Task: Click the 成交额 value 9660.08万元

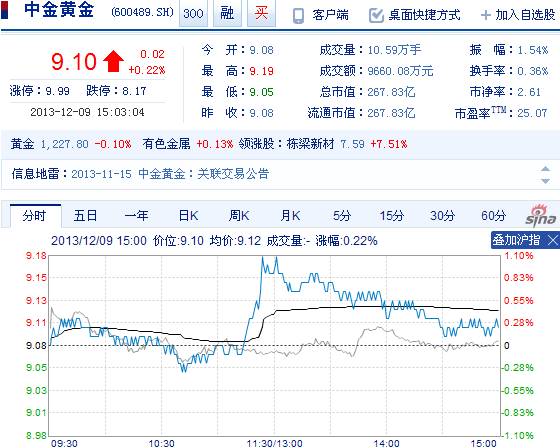Action: tap(400, 71)
